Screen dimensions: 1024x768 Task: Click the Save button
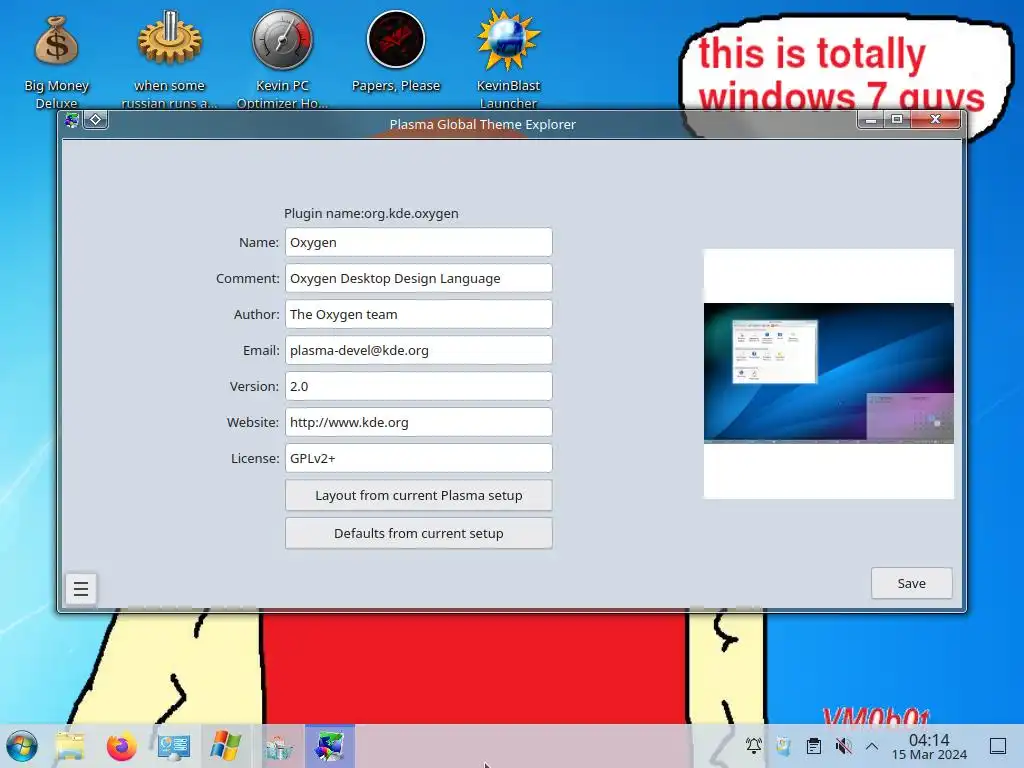coord(912,583)
